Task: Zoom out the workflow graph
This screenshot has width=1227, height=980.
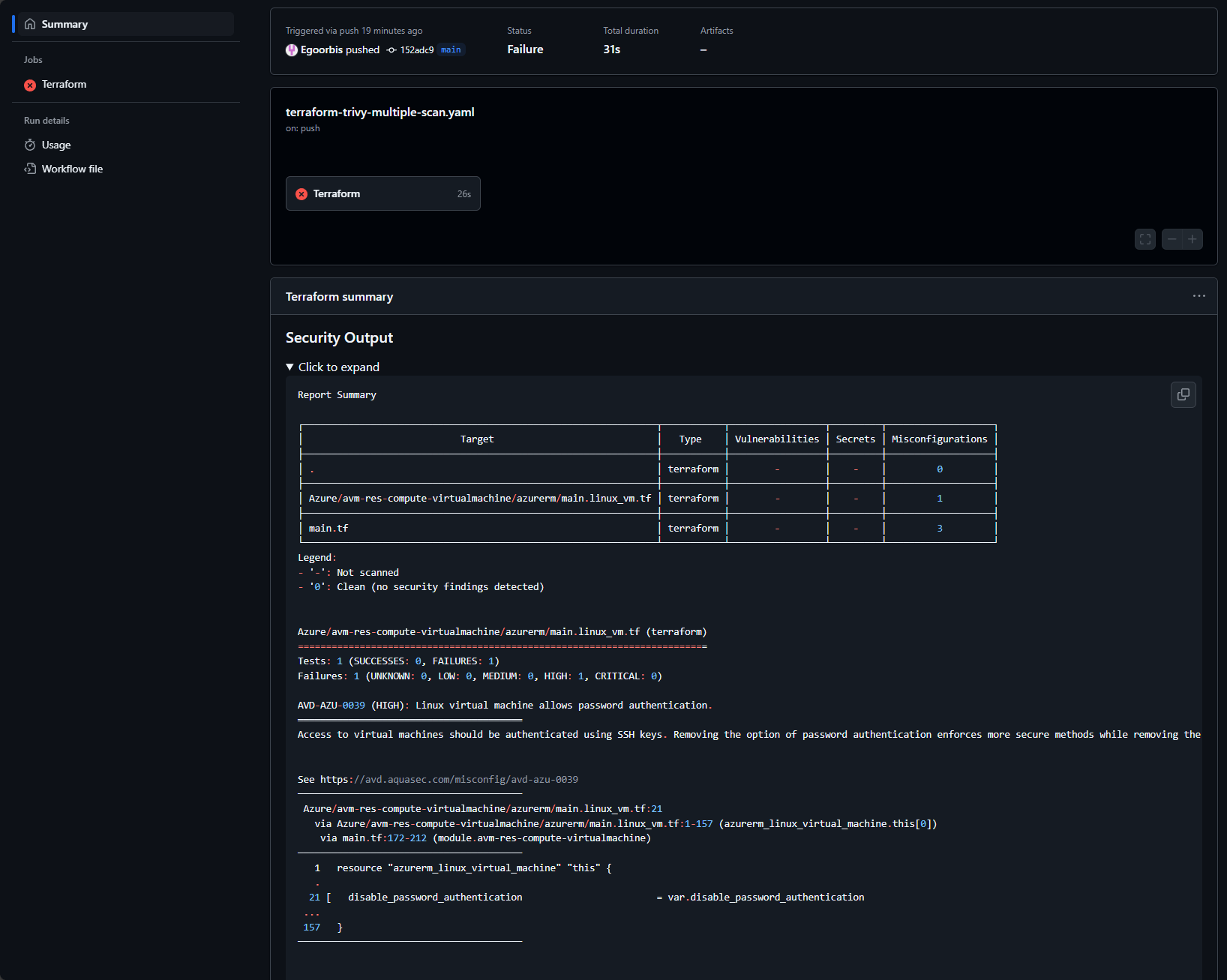Action: tap(1171, 239)
